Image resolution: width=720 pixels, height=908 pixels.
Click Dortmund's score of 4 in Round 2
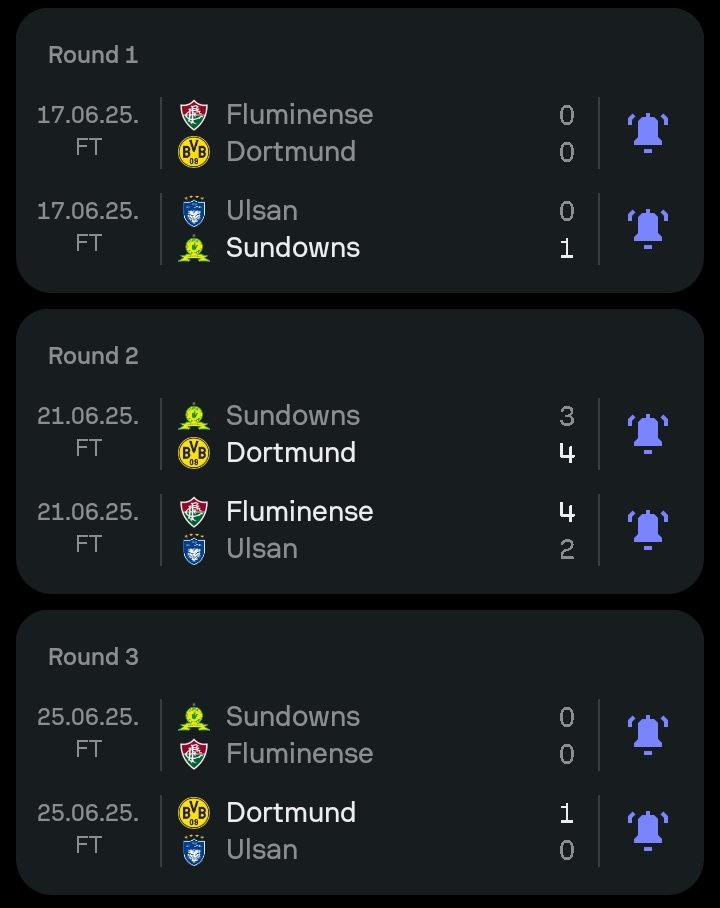(x=567, y=453)
